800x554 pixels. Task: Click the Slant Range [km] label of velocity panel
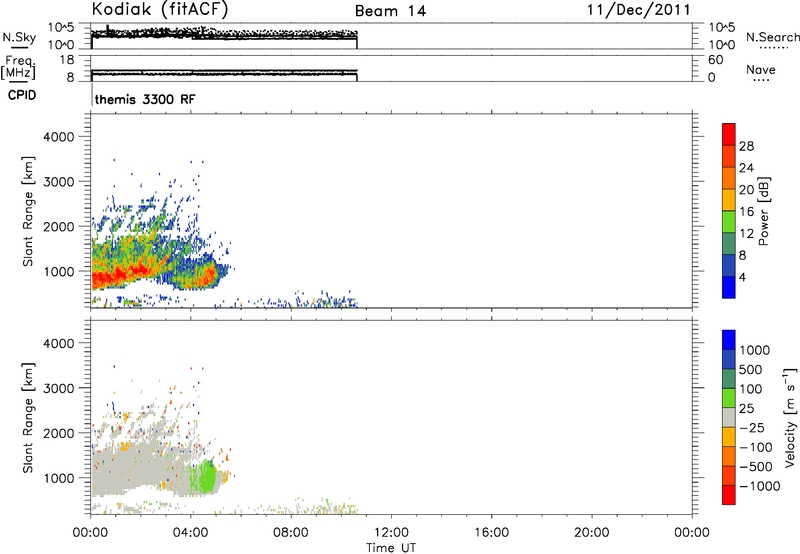28,418
